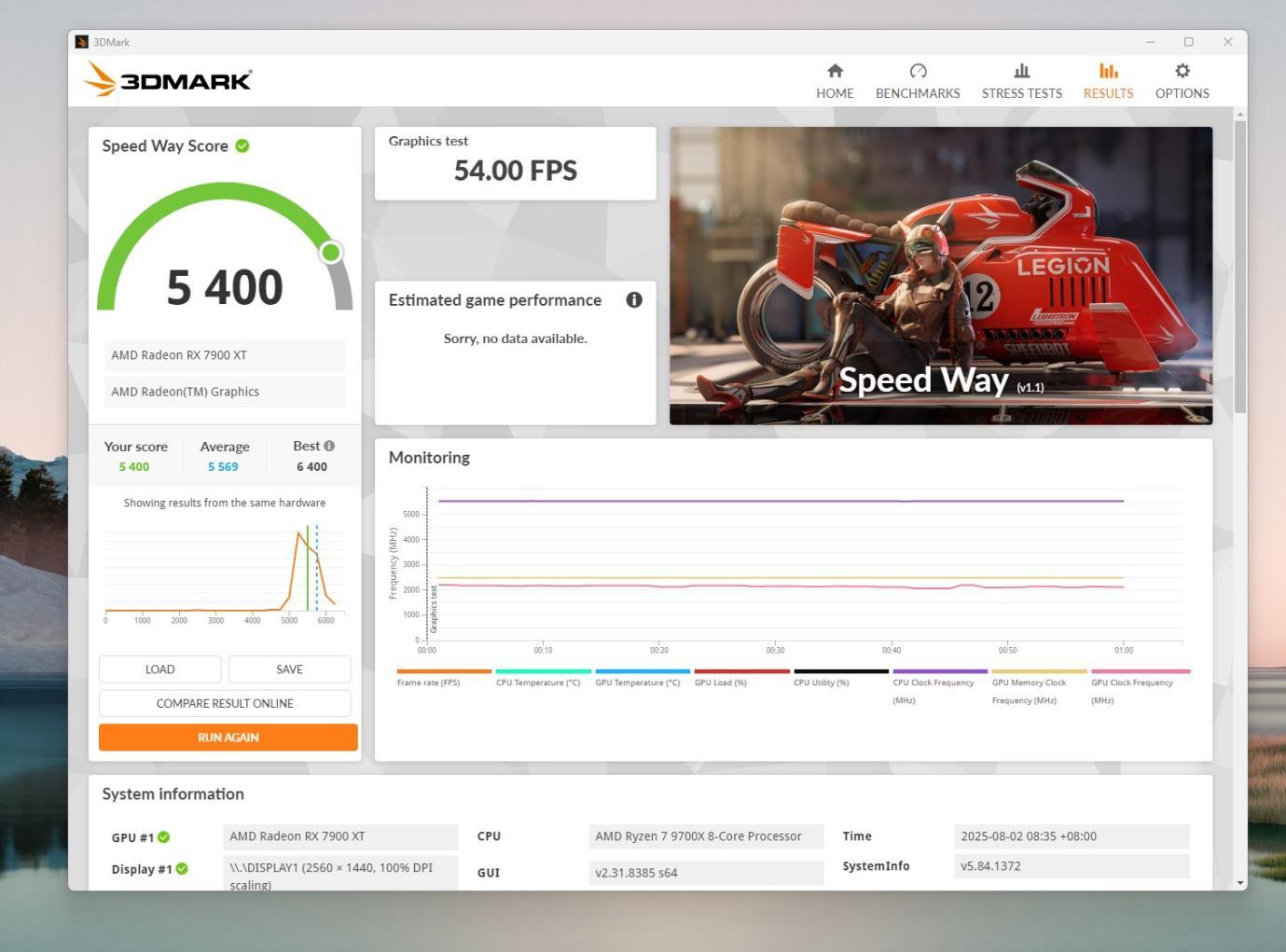Toggle CPU Temperature legend series
1286x952 pixels.
click(x=543, y=679)
